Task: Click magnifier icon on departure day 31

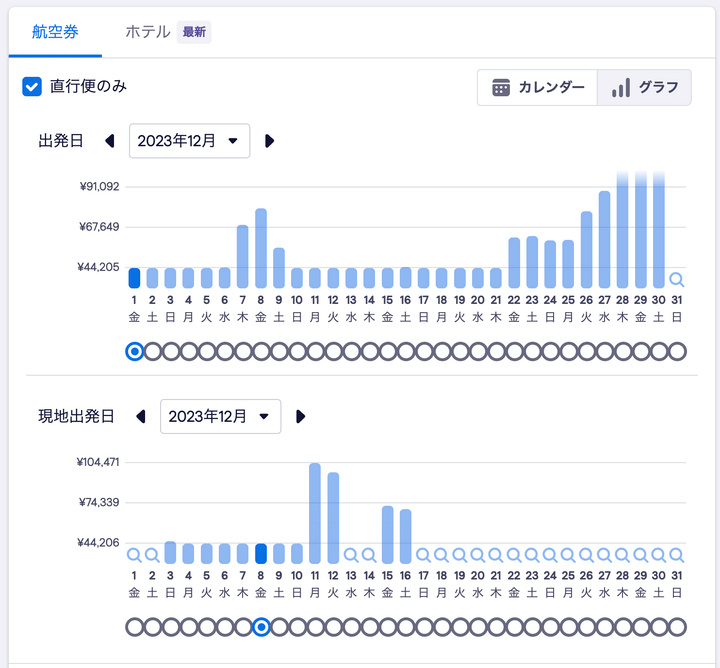Action: [677, 279]
